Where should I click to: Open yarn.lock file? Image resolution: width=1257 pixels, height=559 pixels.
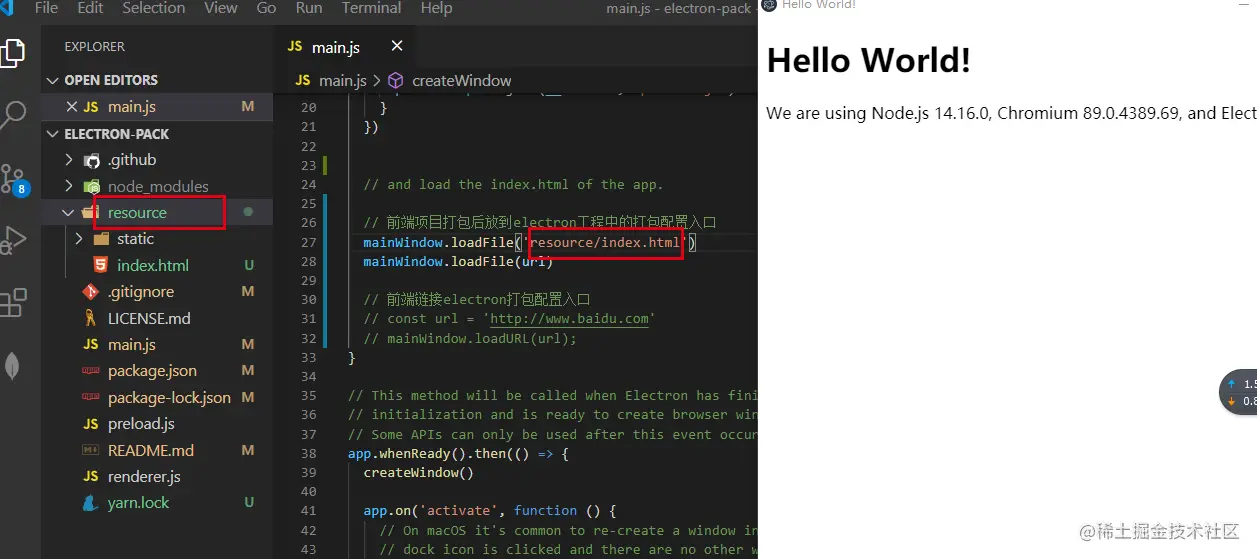tap(139, 503)
